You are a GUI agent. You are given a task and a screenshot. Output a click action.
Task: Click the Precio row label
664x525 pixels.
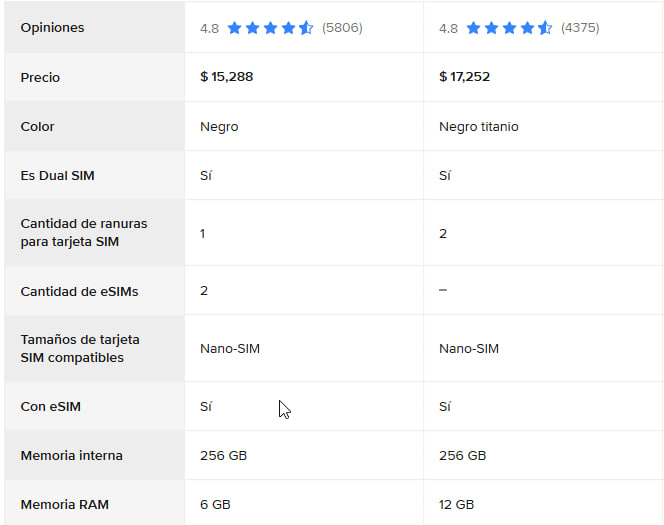coord(40,77)
